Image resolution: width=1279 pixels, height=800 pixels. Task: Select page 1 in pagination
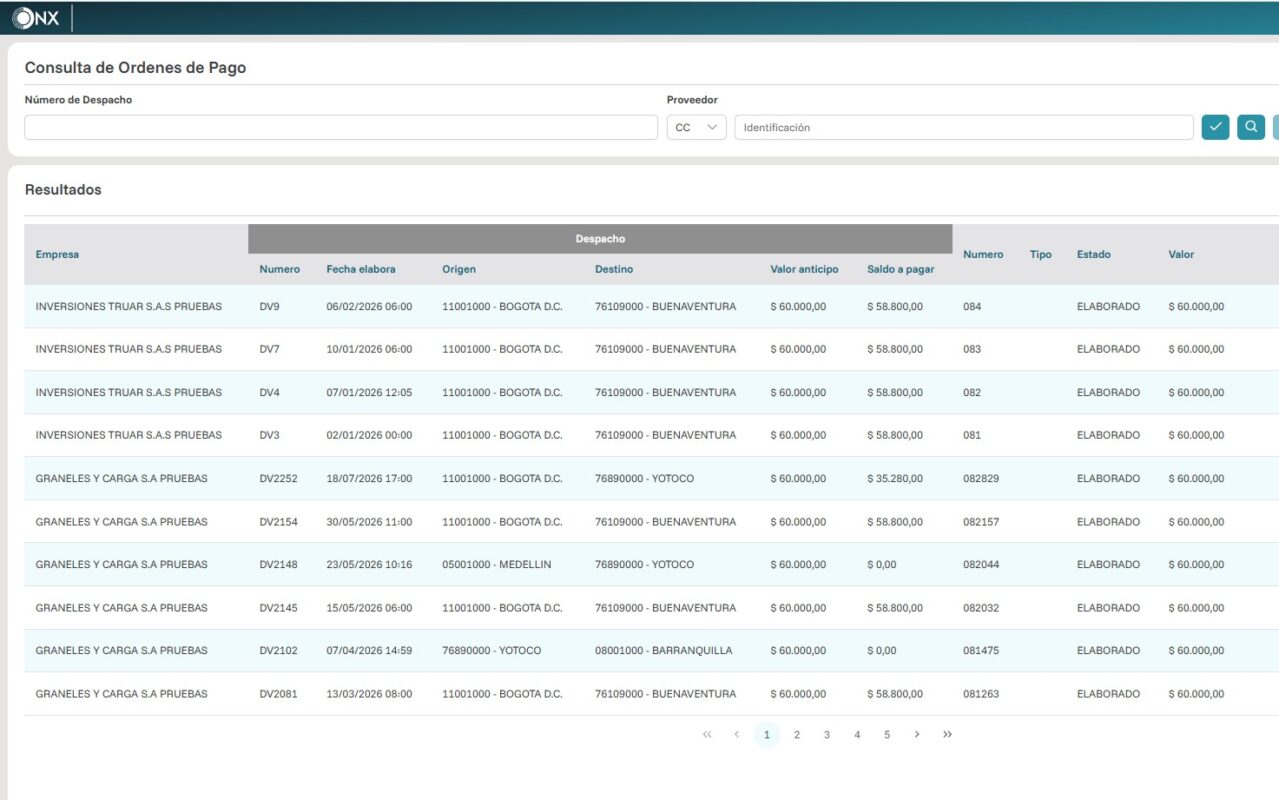[x=767, y=735]
